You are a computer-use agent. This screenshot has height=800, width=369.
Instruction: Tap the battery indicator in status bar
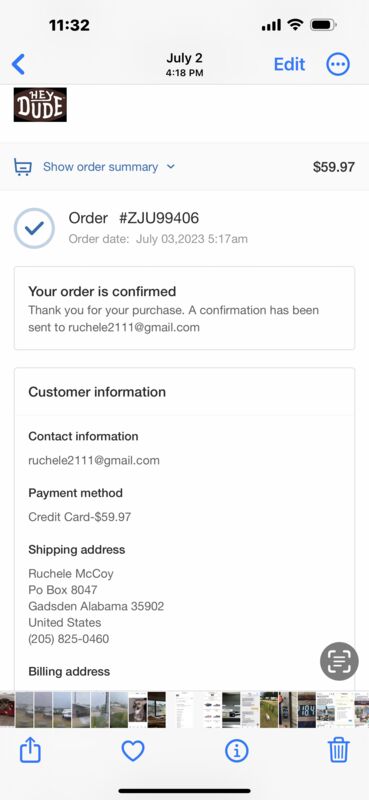tap(323, 24)
